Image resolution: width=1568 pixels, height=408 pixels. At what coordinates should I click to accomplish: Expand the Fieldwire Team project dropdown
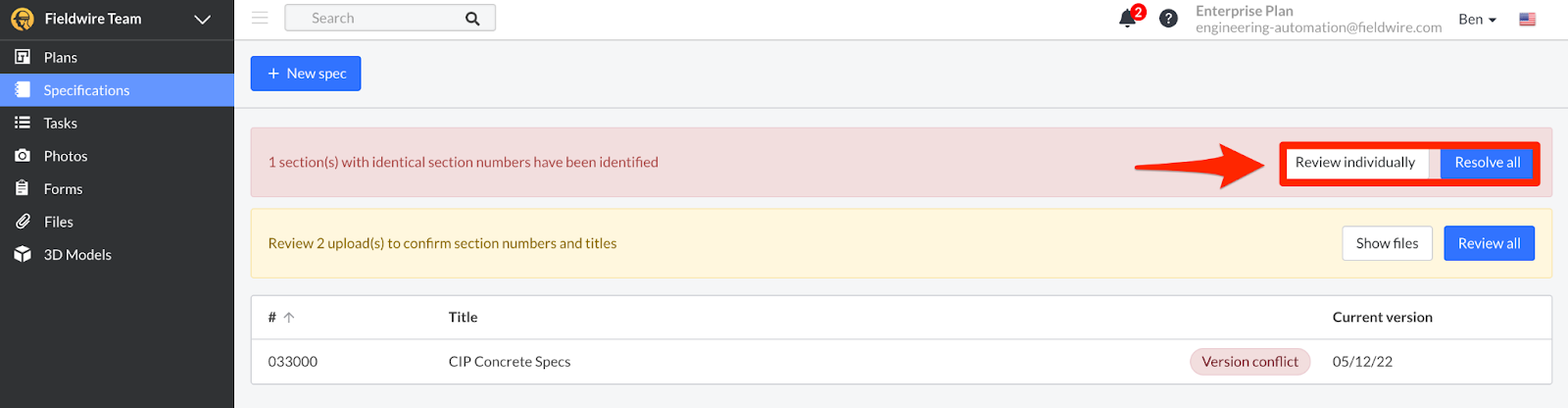(203, 19)
